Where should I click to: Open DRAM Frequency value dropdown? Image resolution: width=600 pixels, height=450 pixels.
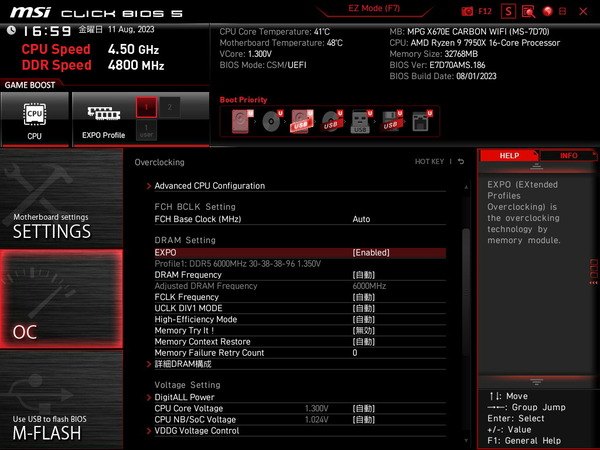click(364, 275)
